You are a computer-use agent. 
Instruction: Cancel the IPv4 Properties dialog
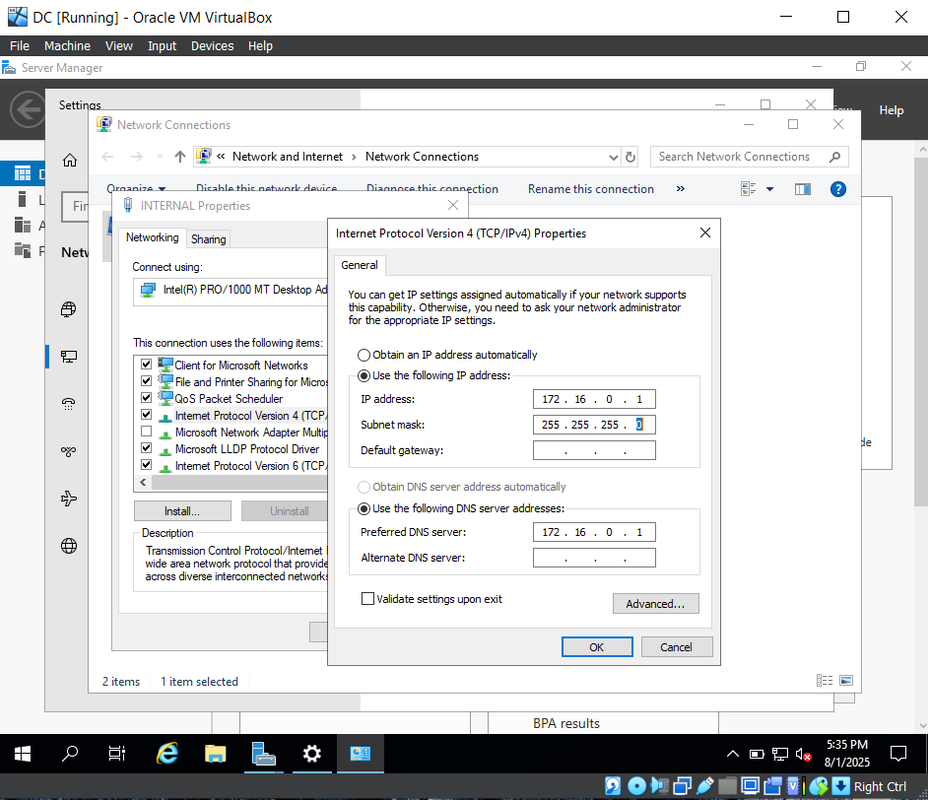[x=676, y=647]
